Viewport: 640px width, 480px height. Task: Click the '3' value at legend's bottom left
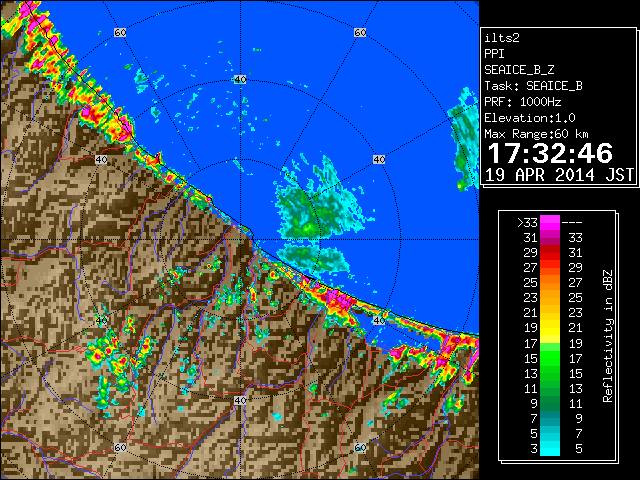(534, 449)
